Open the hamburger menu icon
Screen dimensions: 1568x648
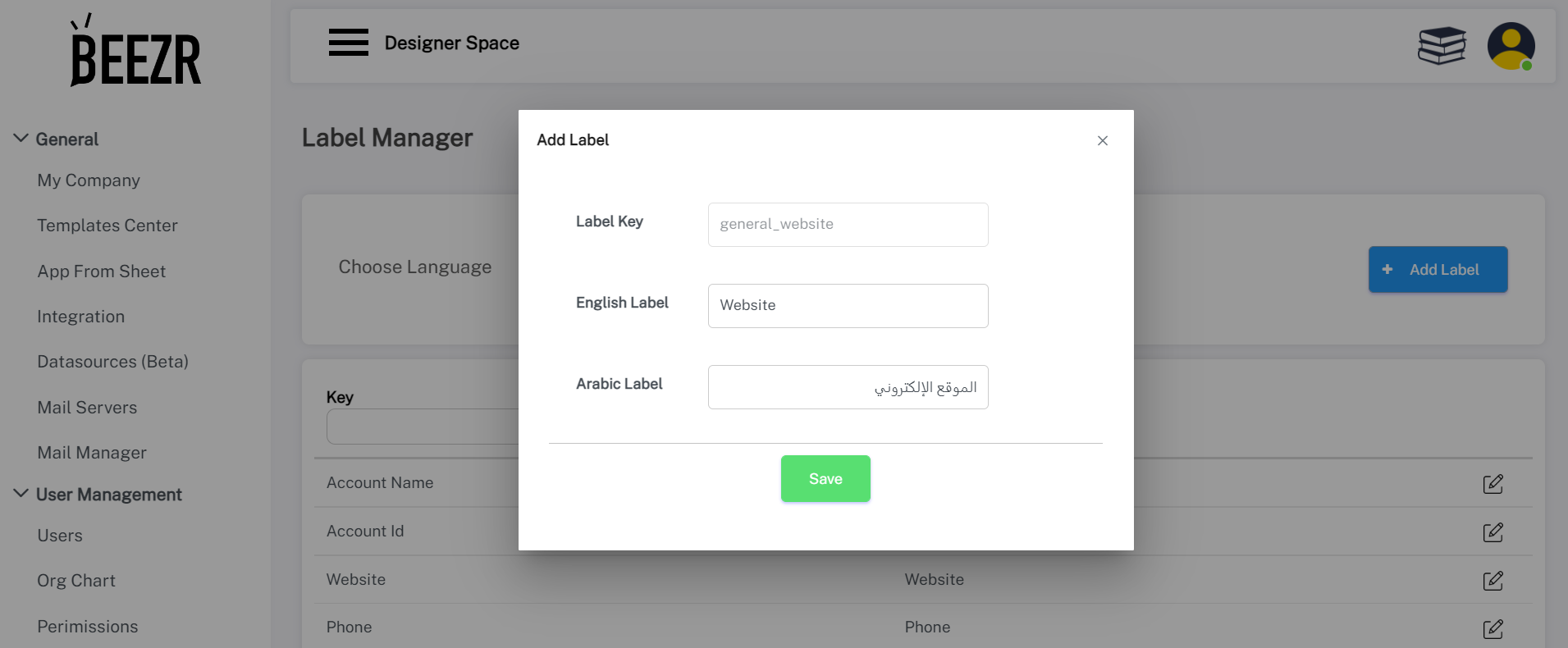click(349, 42)
